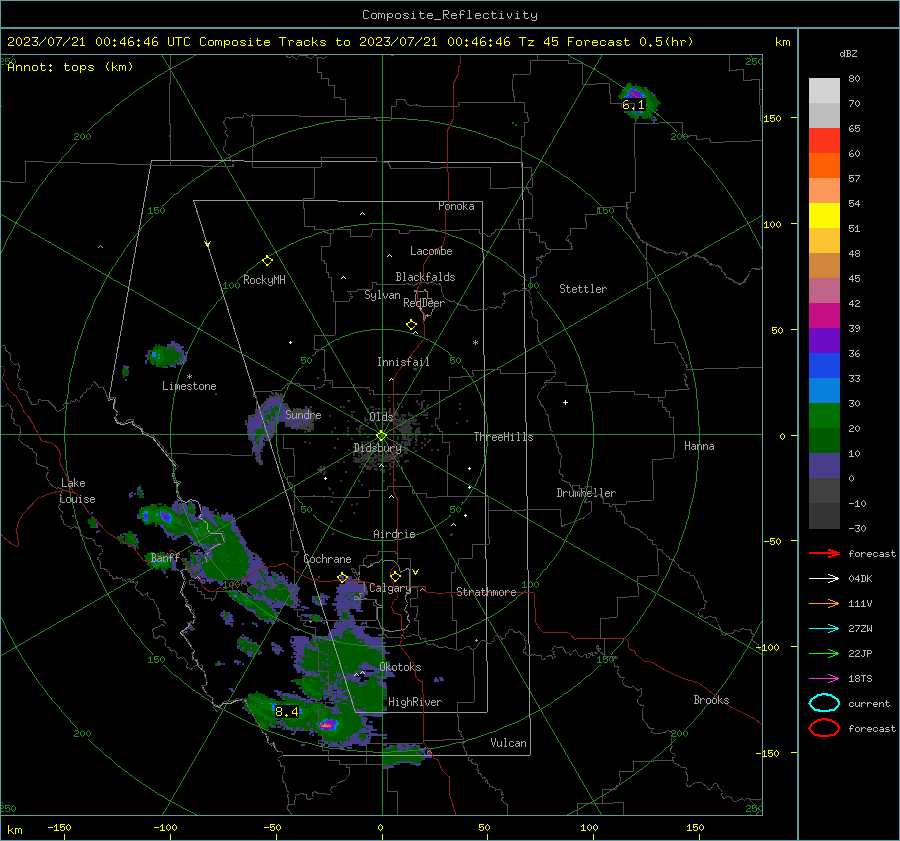Click the yellow diamond marker near RockyMH

coord(267,261)
